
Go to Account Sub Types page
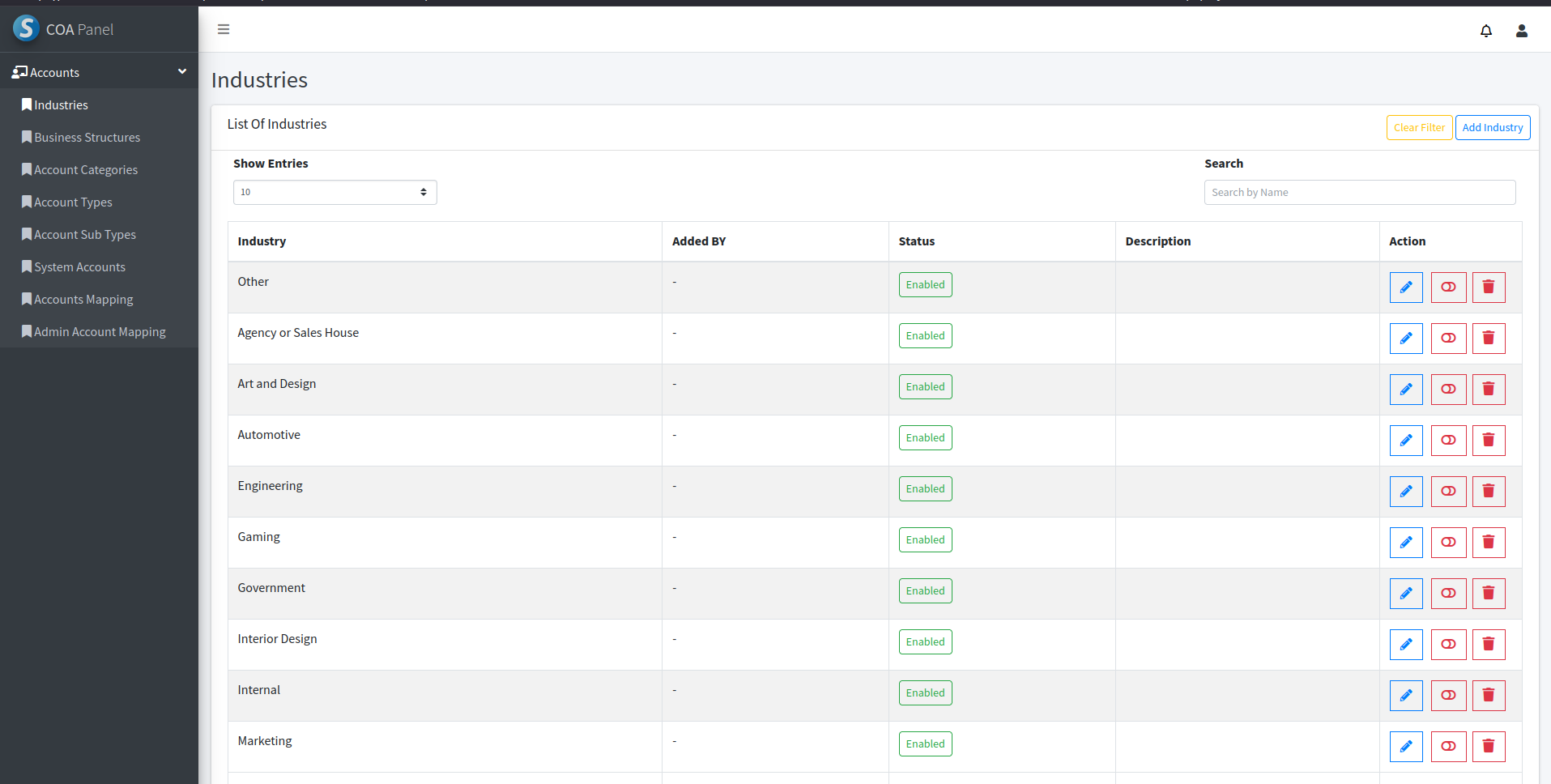[84, 235]
